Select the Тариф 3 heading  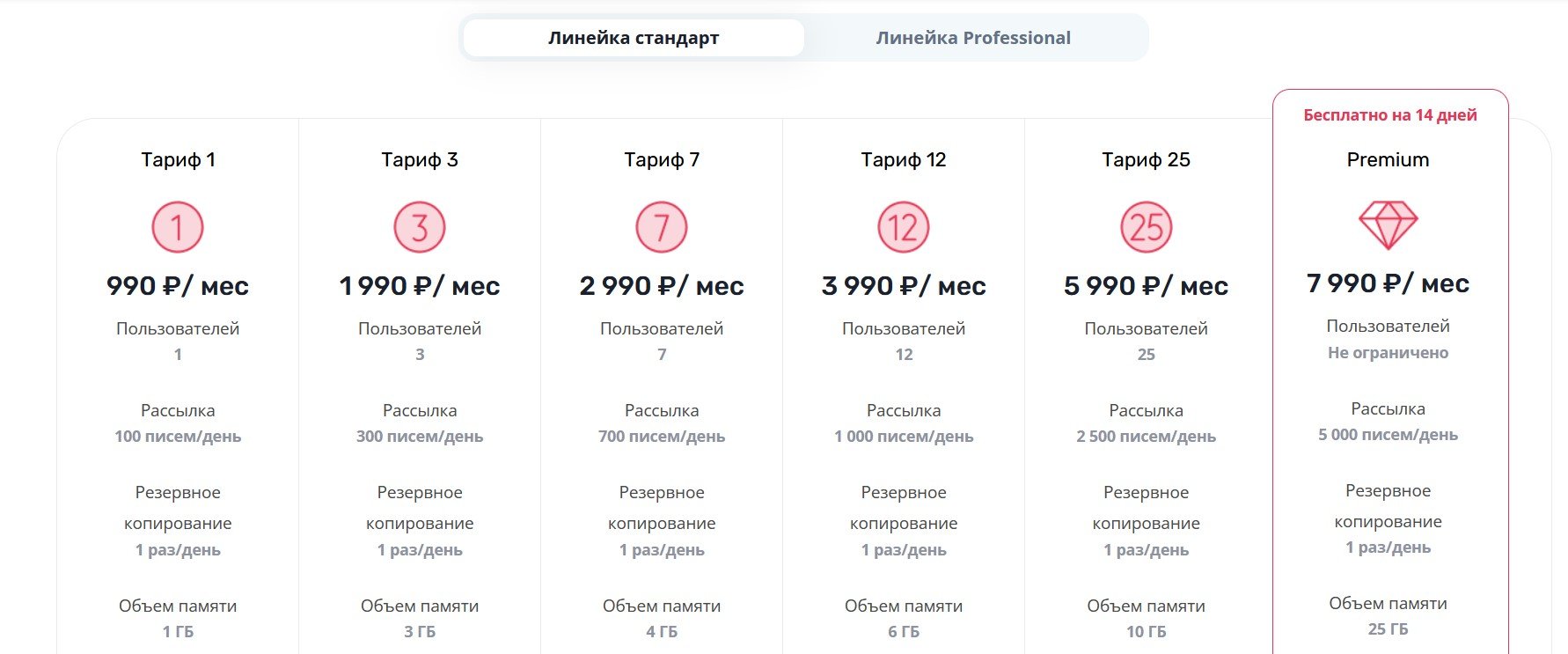pyautogui.click(x=420, y=159)
